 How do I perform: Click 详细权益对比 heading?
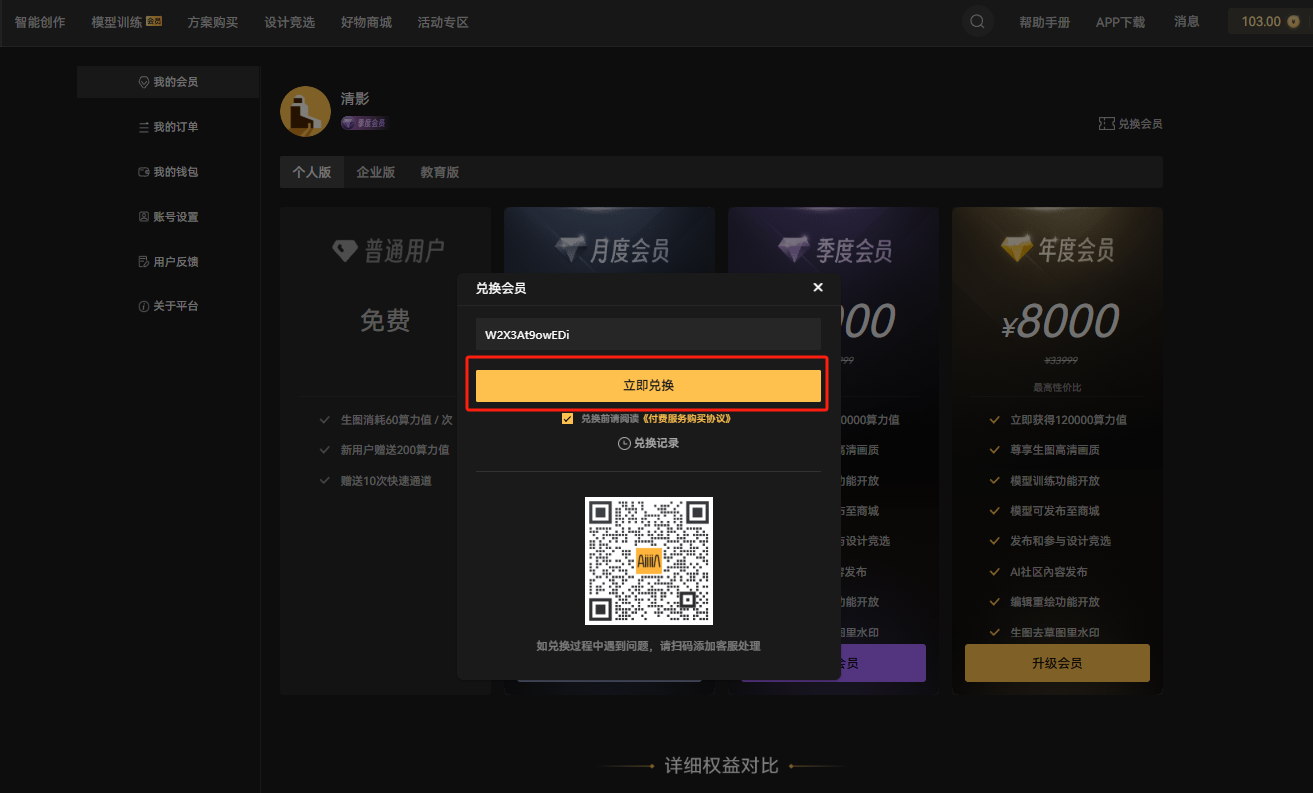(x=721, y=766)
